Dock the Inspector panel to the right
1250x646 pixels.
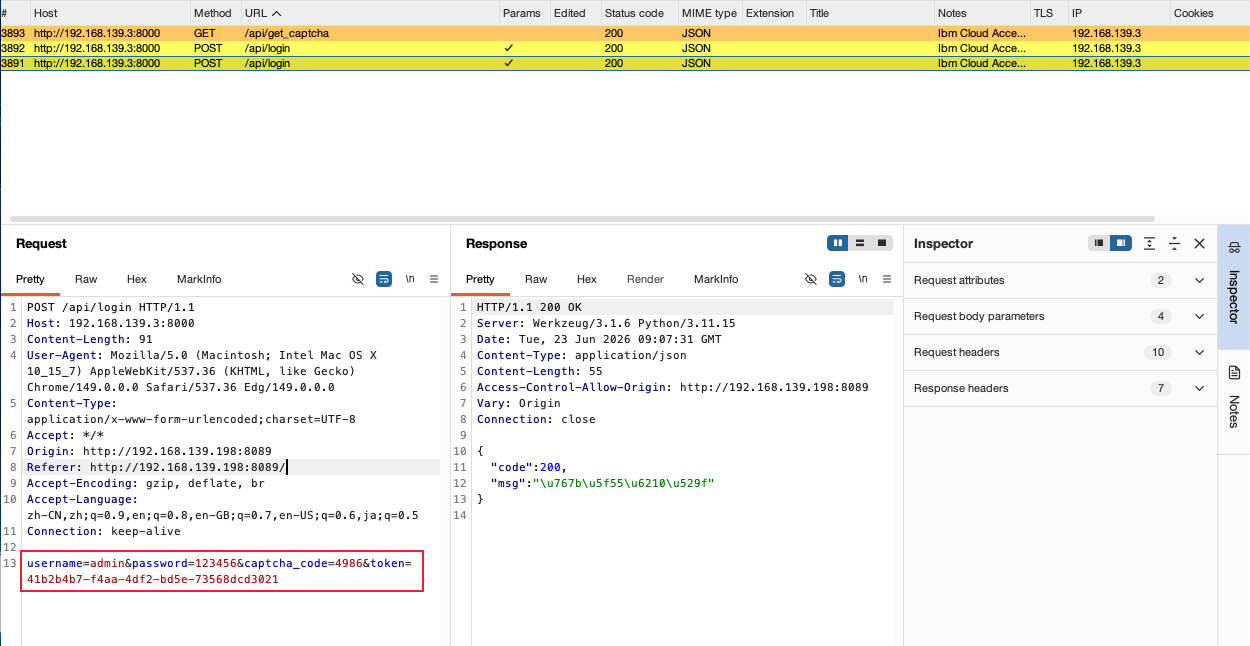(x=1121, y=243)
